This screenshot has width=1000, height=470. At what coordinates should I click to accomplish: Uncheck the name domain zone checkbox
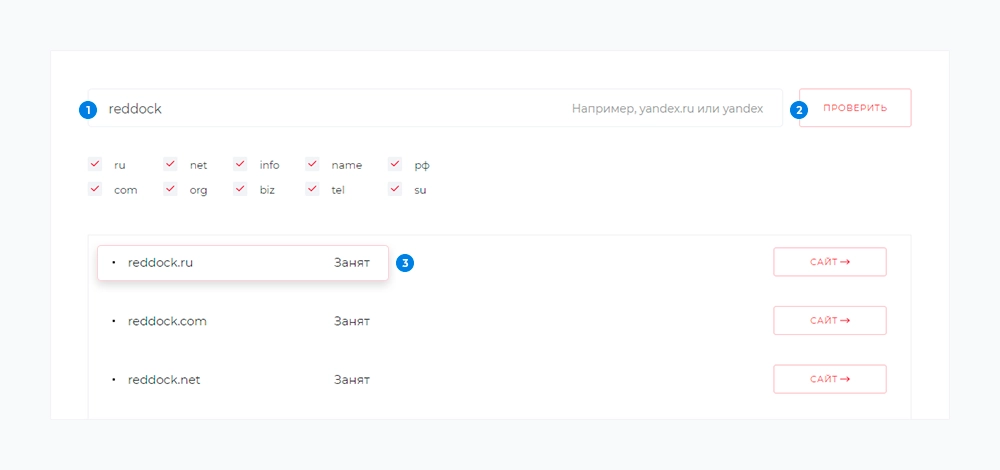click(x=313, y=164)
